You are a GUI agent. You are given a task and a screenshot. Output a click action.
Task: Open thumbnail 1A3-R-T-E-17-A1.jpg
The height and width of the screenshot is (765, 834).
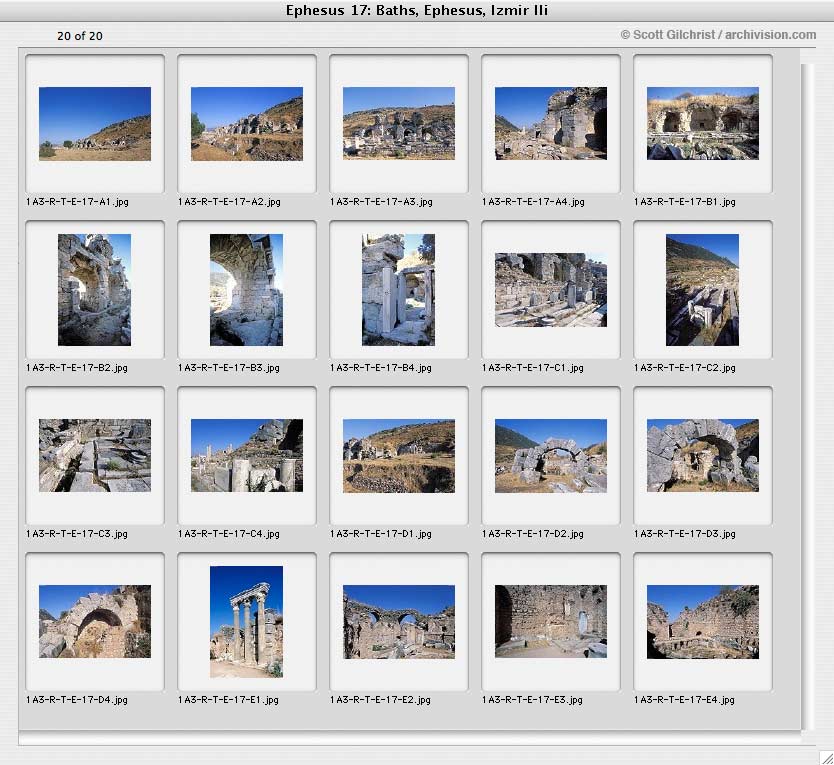click(x=95, y=124)
